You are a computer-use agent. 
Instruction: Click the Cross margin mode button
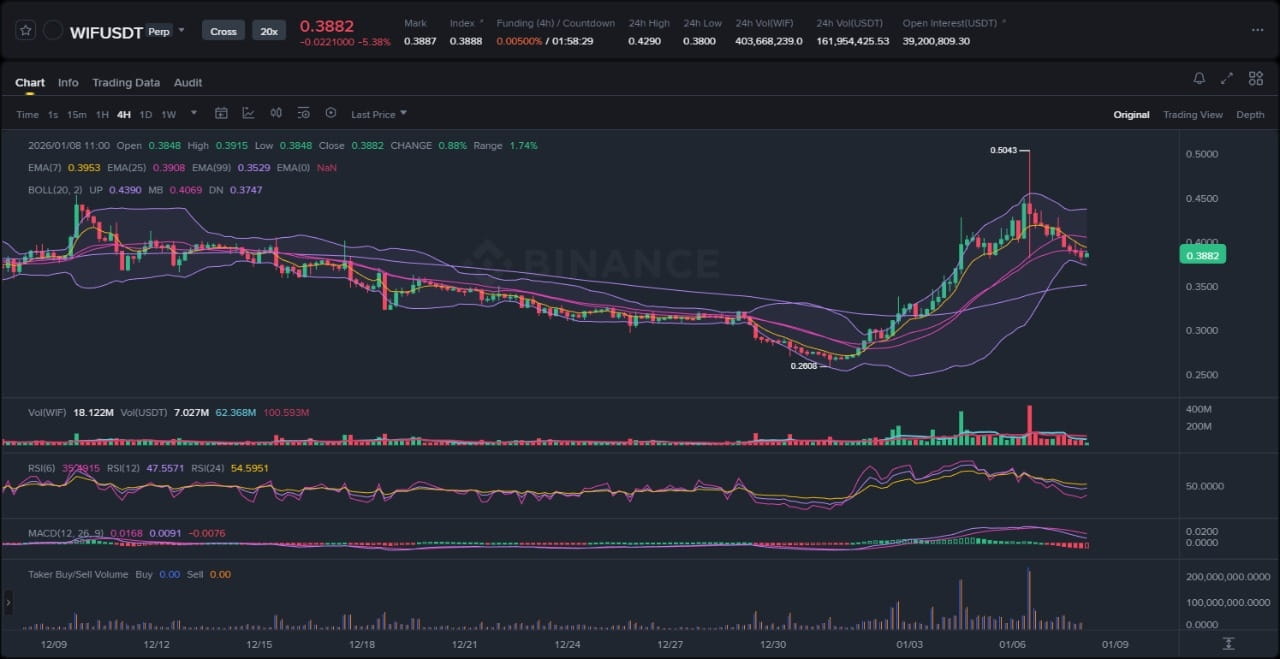[224, 31]
